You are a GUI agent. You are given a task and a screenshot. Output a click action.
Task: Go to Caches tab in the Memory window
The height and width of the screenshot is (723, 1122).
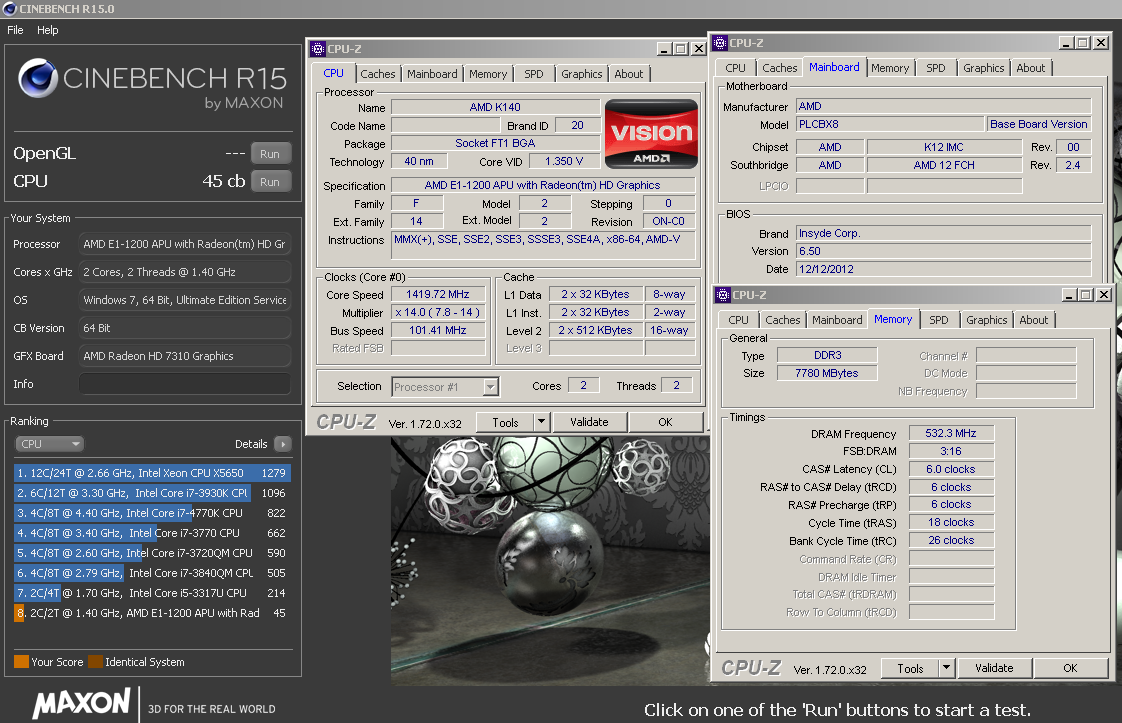pos(783,320)
